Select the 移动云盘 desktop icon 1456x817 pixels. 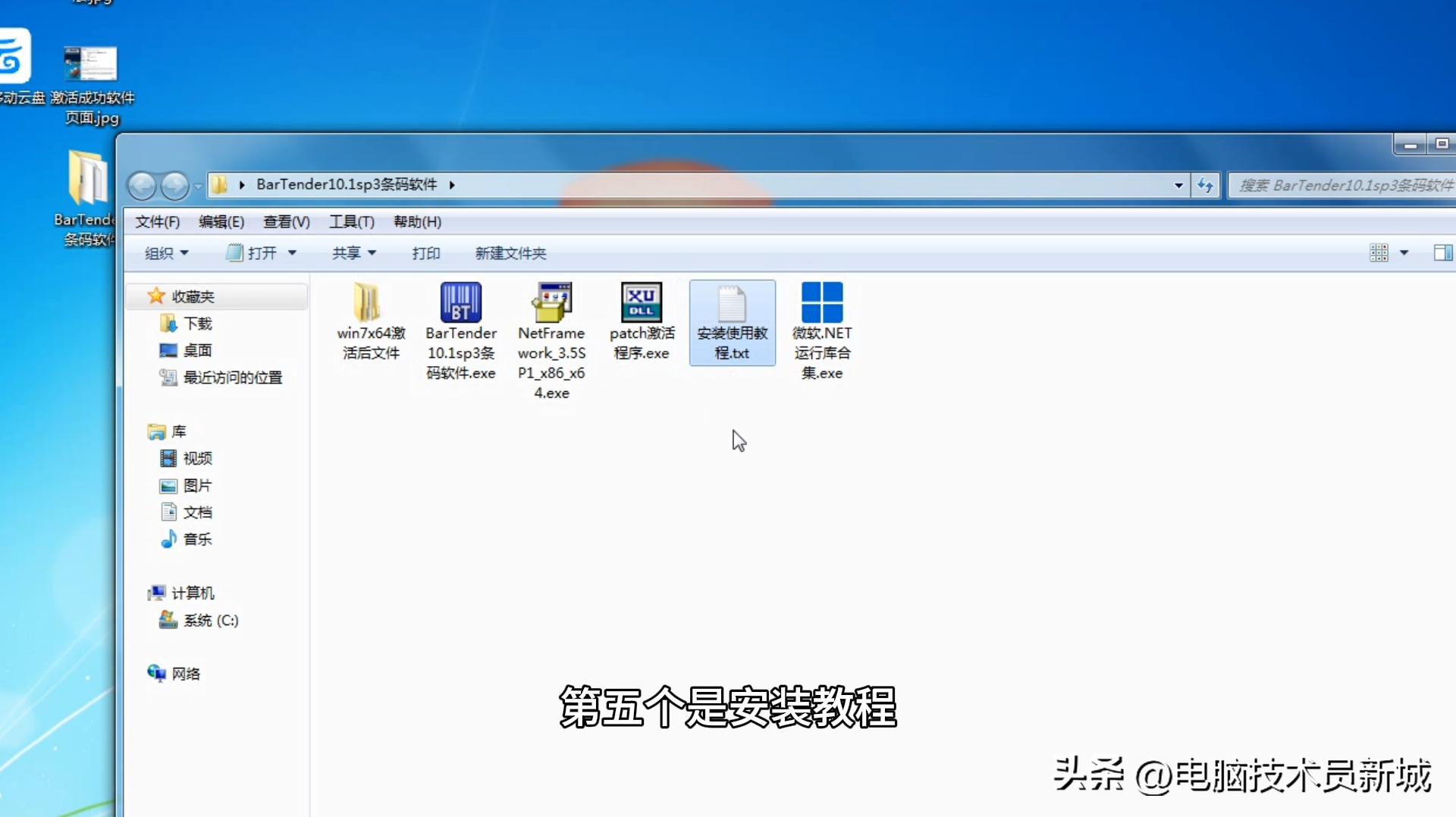(x=19, y=67)
